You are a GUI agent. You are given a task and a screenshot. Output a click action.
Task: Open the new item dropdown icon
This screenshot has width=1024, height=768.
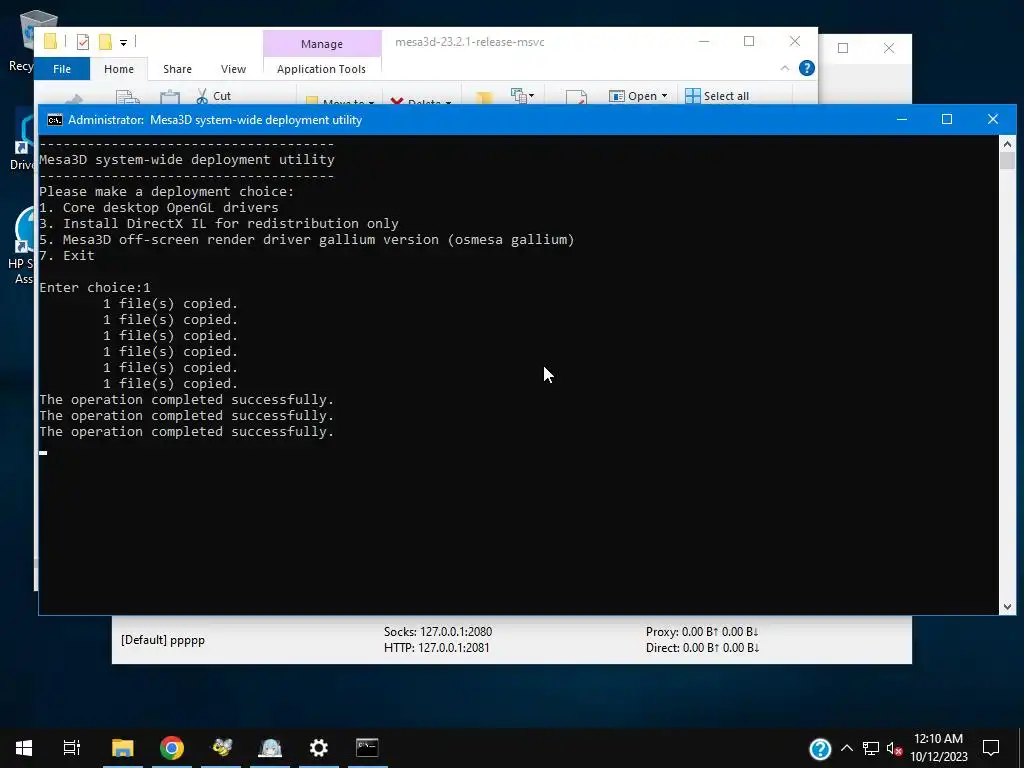point(522,96)
